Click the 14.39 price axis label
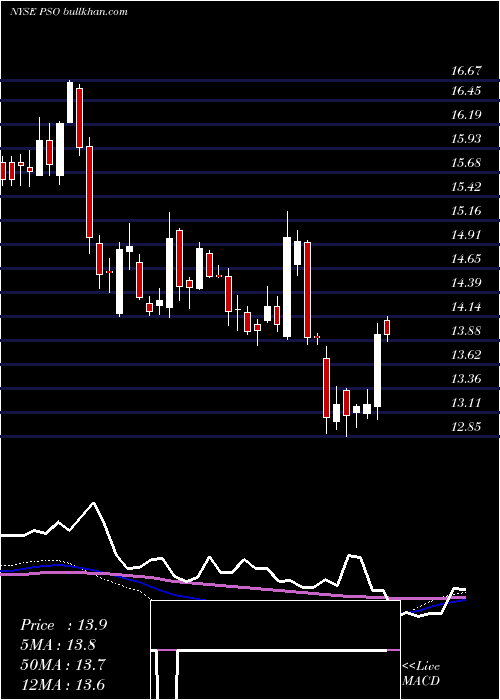This screenshot has width=500, height=700. [466, 283]
